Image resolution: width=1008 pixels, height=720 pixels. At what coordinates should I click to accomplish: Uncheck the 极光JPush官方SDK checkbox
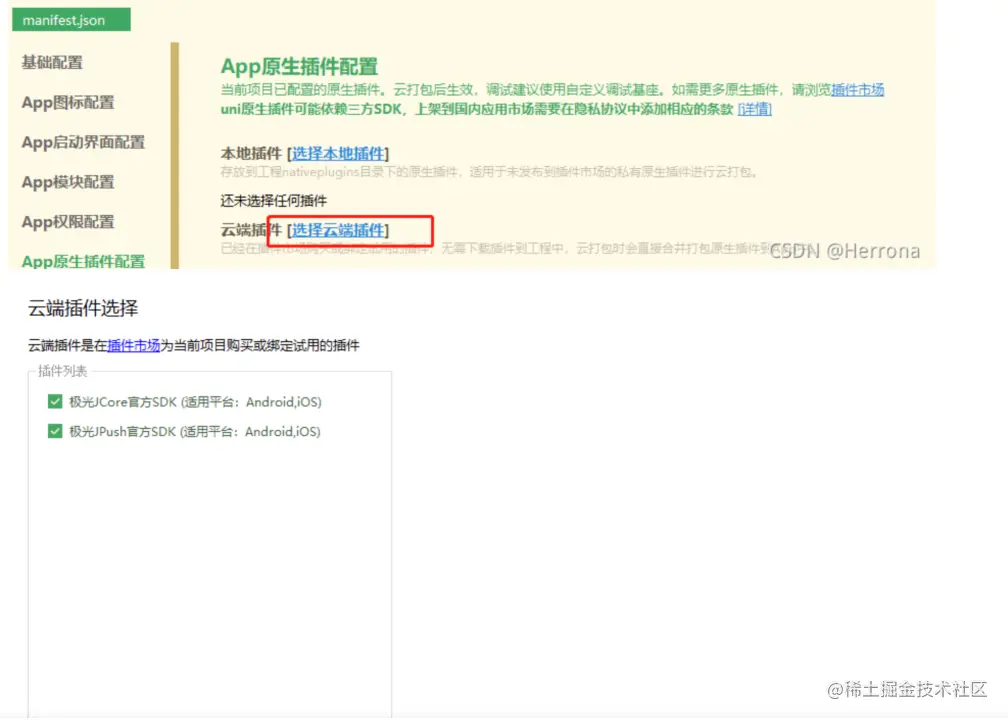(x=55, y=432)
